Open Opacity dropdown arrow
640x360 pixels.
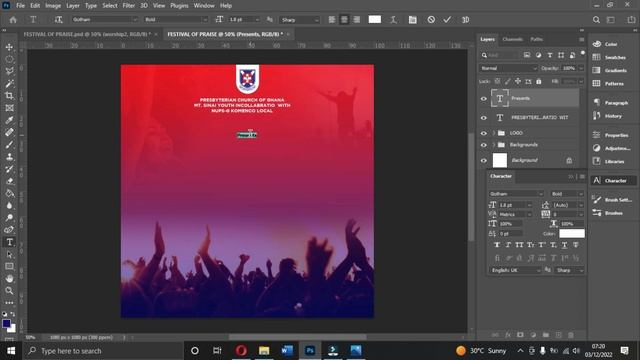(581, 68)
